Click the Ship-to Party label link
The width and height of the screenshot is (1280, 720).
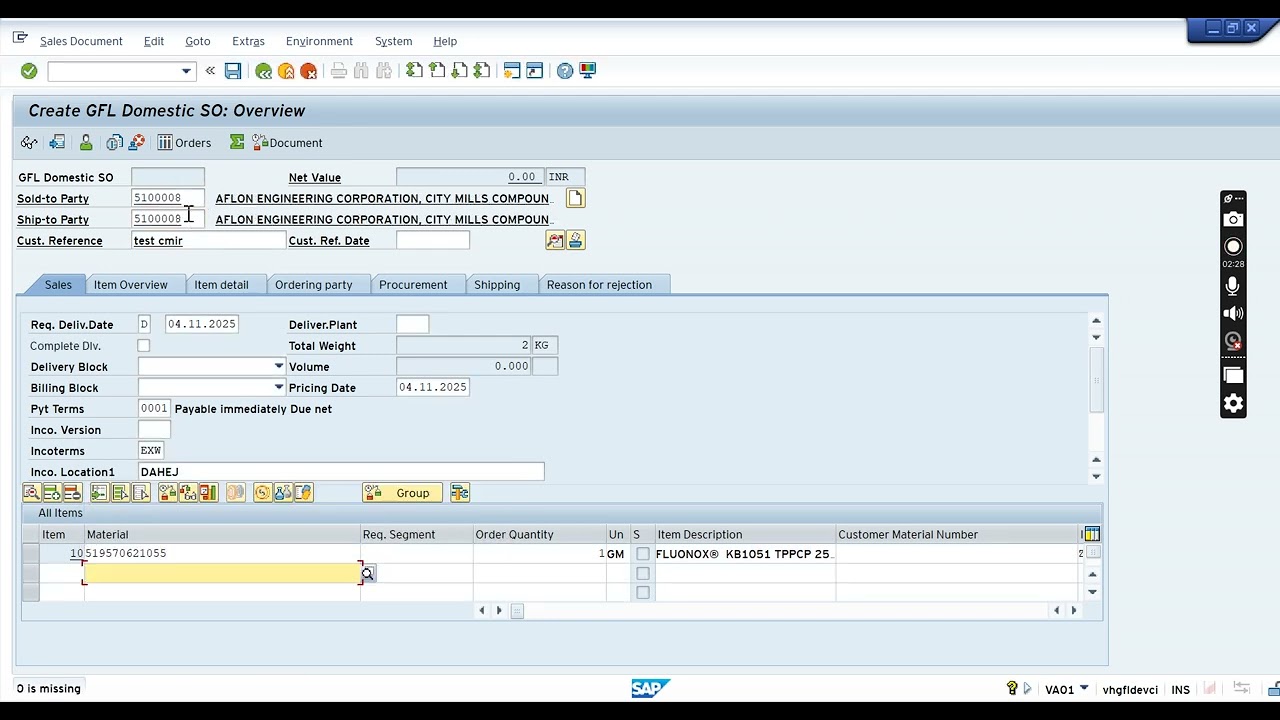coord(53,220)
